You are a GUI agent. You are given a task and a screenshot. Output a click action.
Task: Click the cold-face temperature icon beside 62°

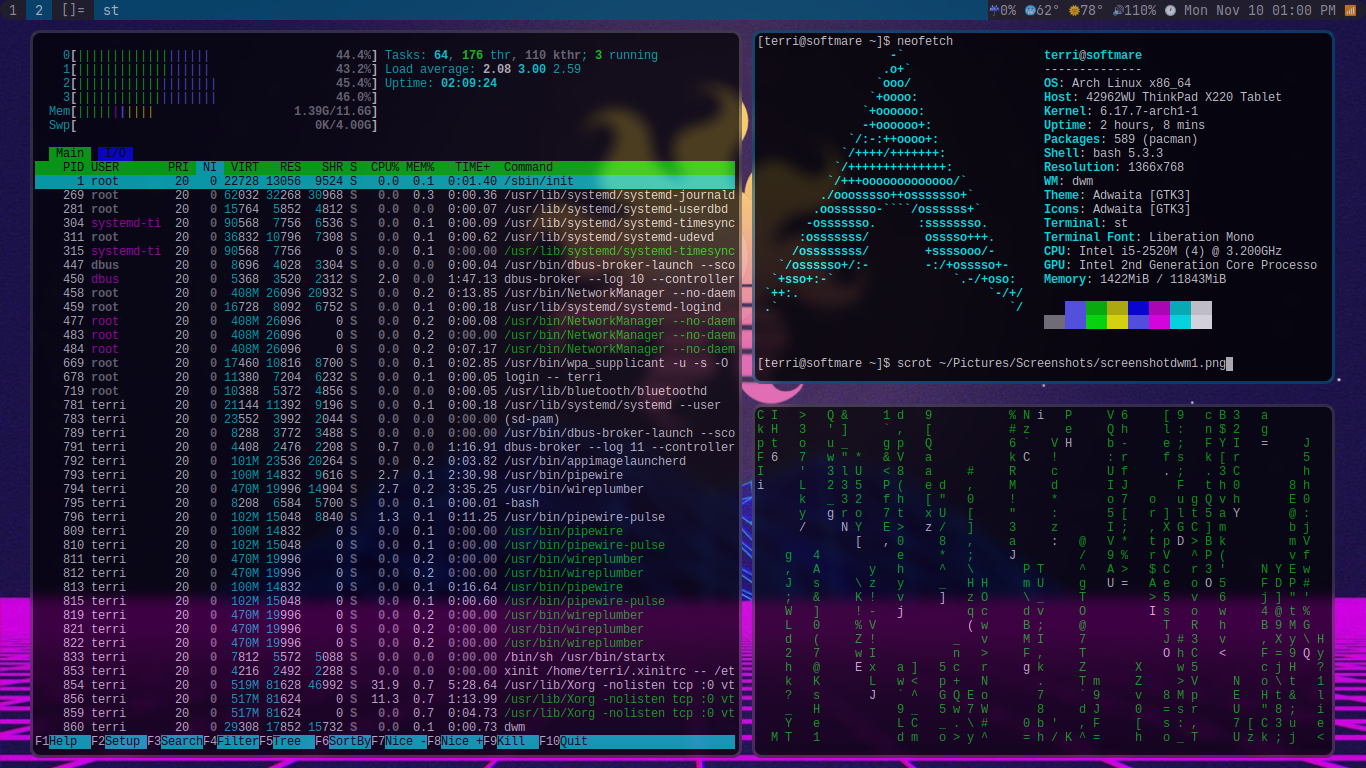[1030, 10]
